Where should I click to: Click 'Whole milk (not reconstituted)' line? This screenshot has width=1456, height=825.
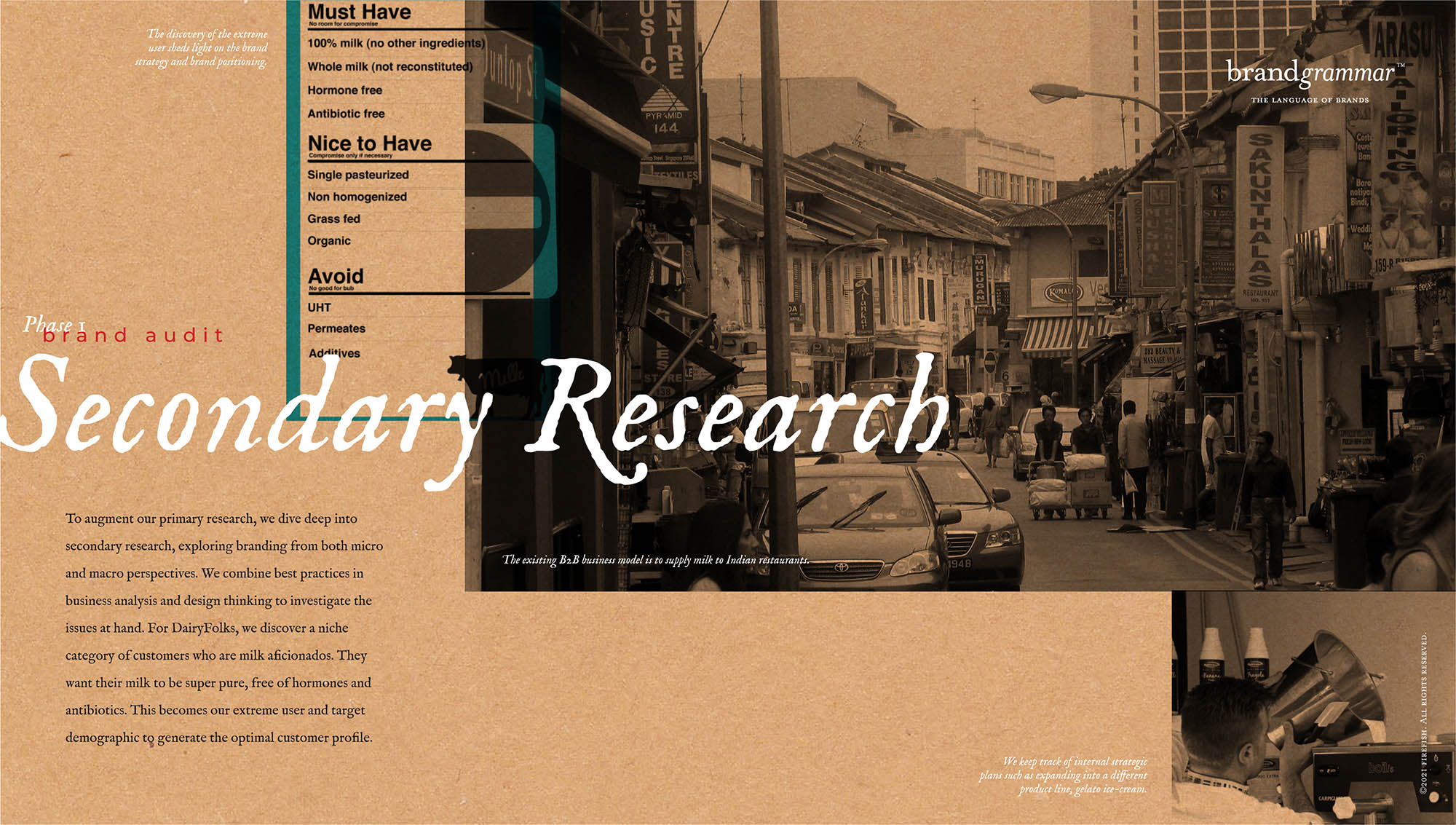[390, 66]
